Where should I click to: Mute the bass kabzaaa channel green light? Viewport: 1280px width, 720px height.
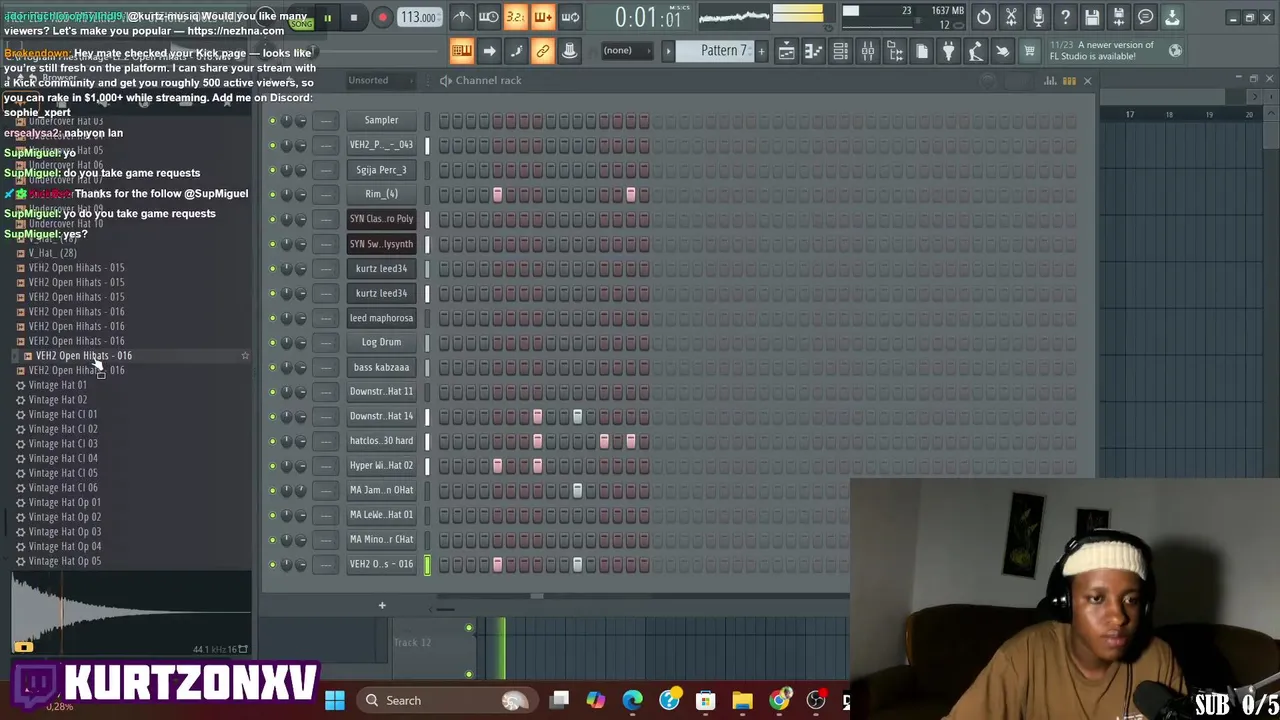[x=272, y=367]
